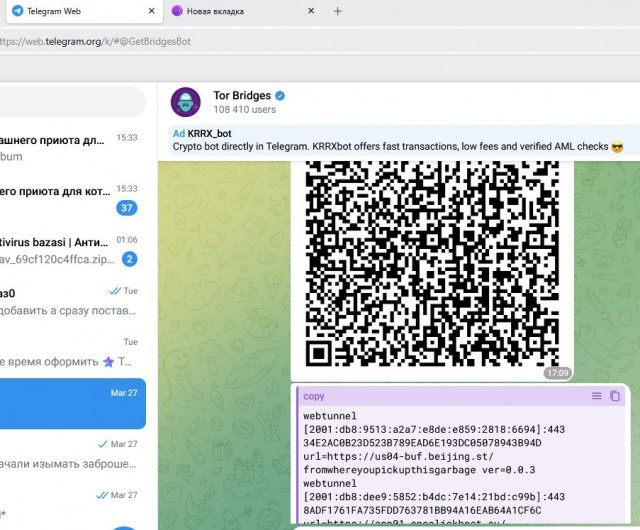
Task: Open the QR code image message
Action: click(x=432, y=263)
